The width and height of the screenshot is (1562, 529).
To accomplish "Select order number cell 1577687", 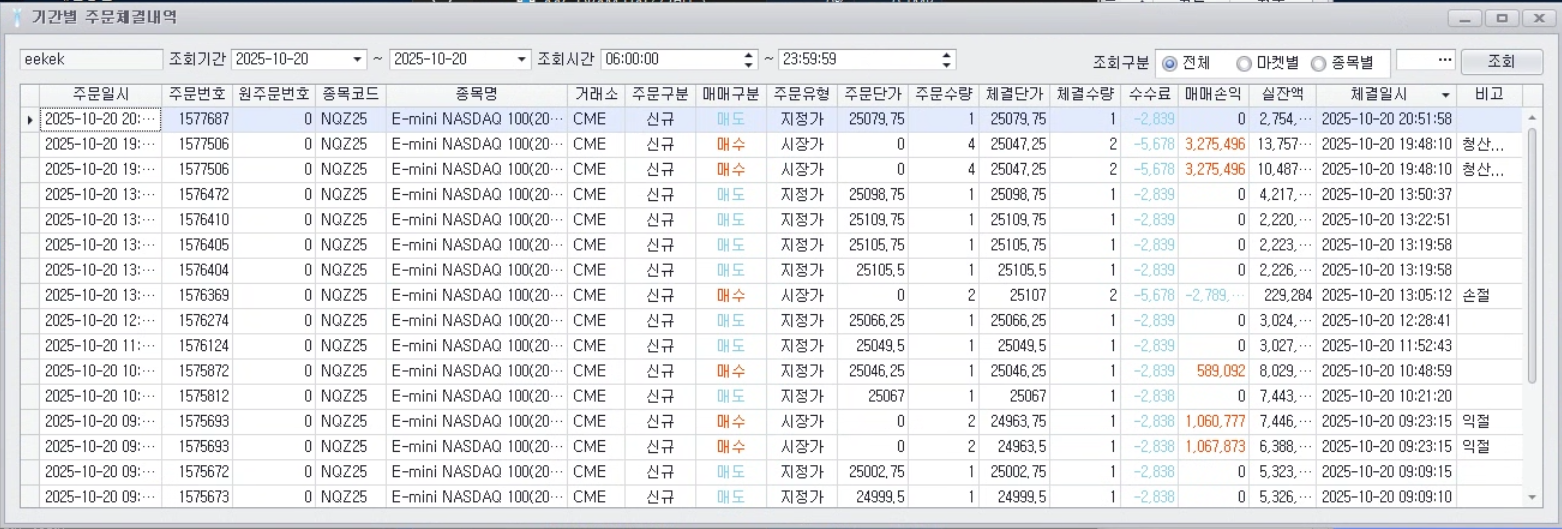I will 197,119.
